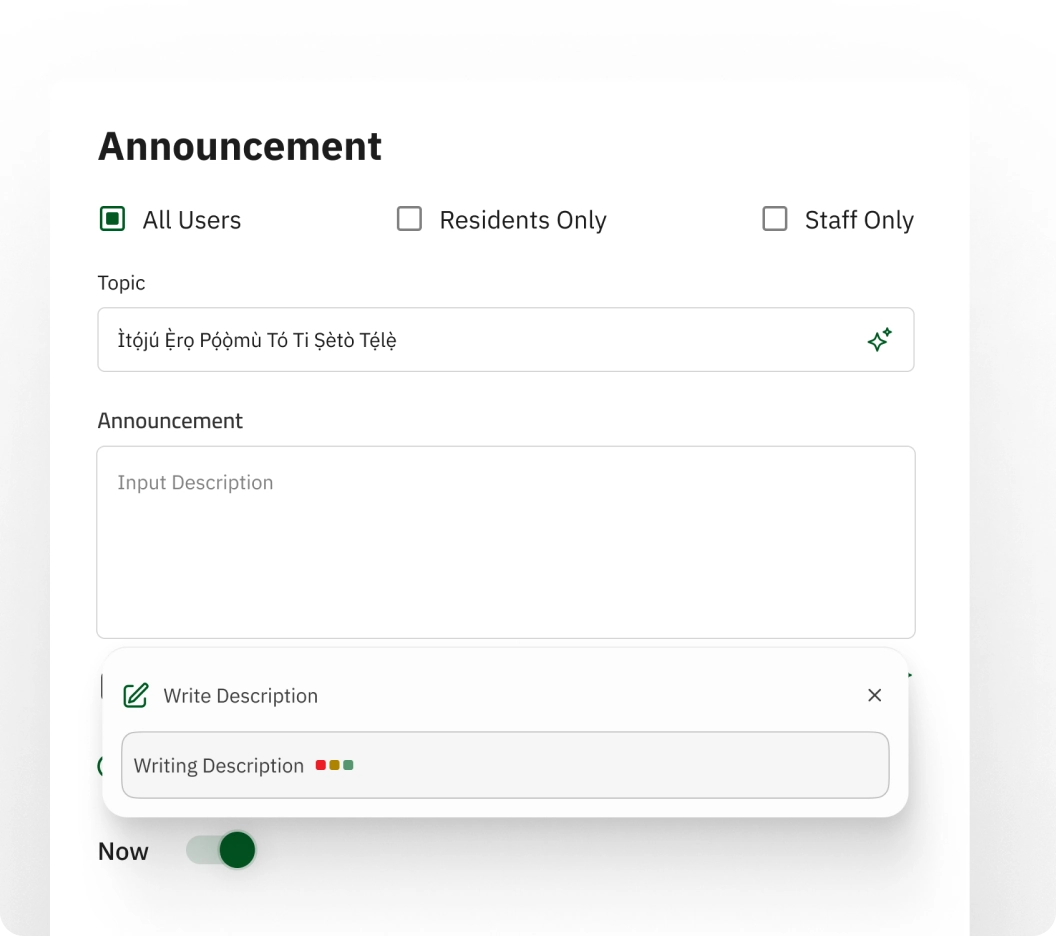The image size is (1056, 936).
Task: Click the green loading dot
Action: click(348, 765)
